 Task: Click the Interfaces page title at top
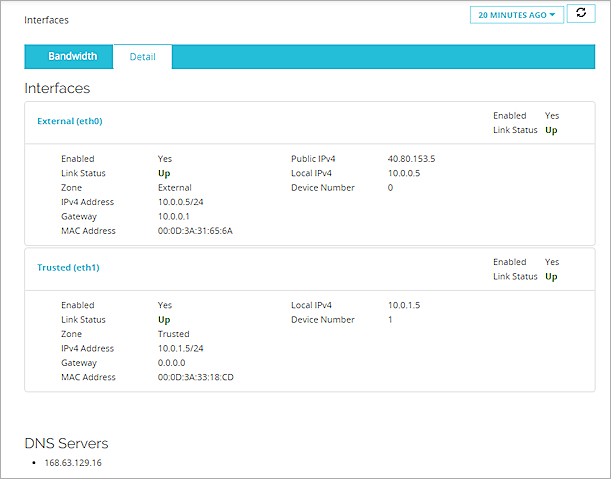[47, 20]
